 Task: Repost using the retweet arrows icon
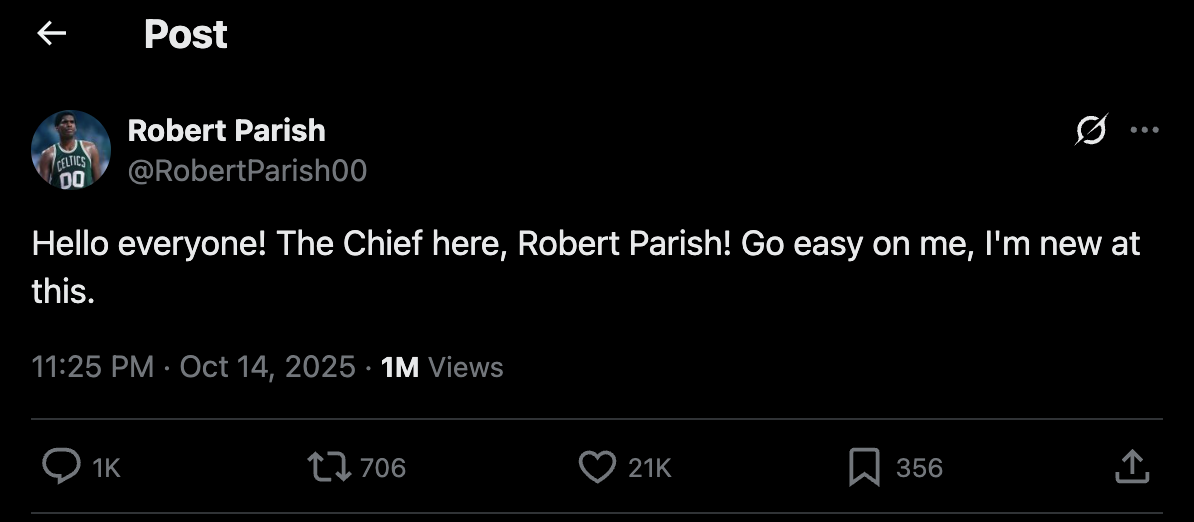point(329,467)
